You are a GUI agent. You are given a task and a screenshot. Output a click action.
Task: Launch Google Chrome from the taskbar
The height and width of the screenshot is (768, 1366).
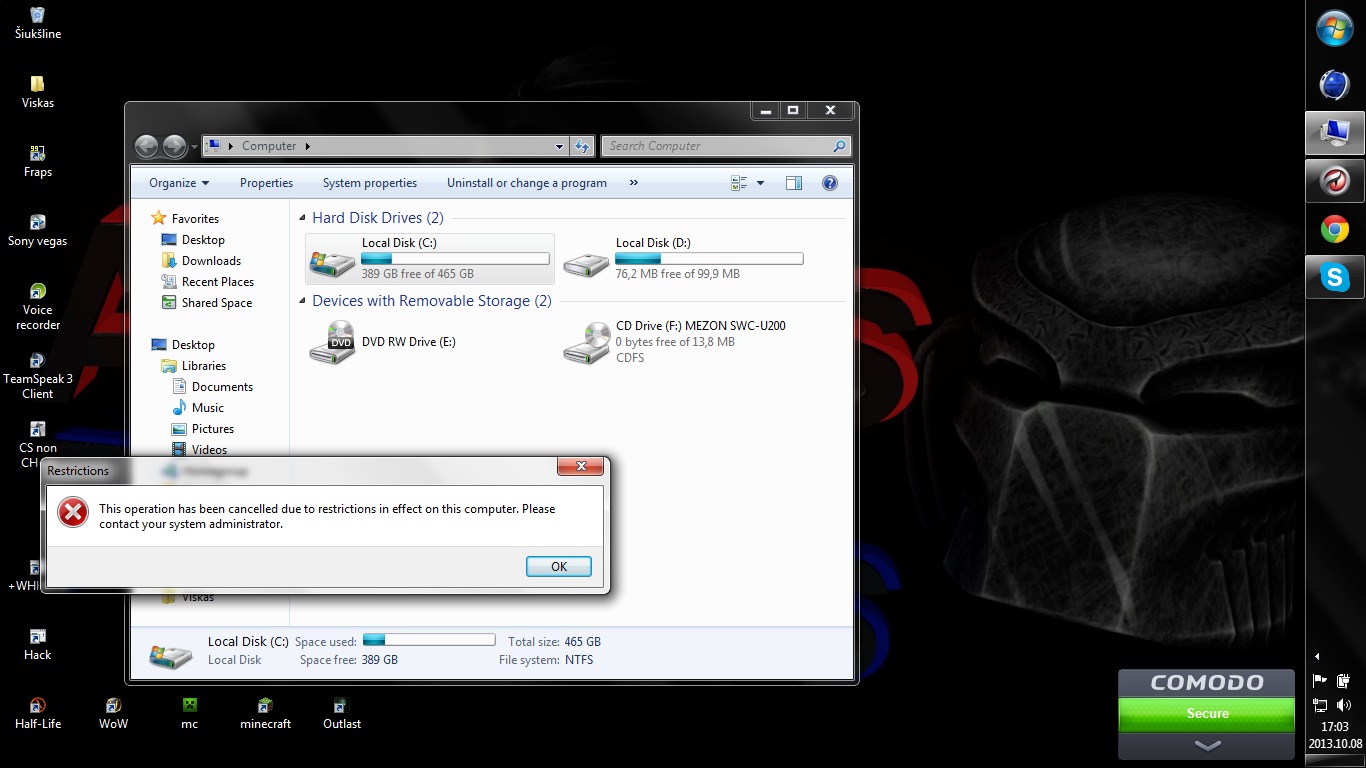pyautogui.click(x=1335, y=230)
